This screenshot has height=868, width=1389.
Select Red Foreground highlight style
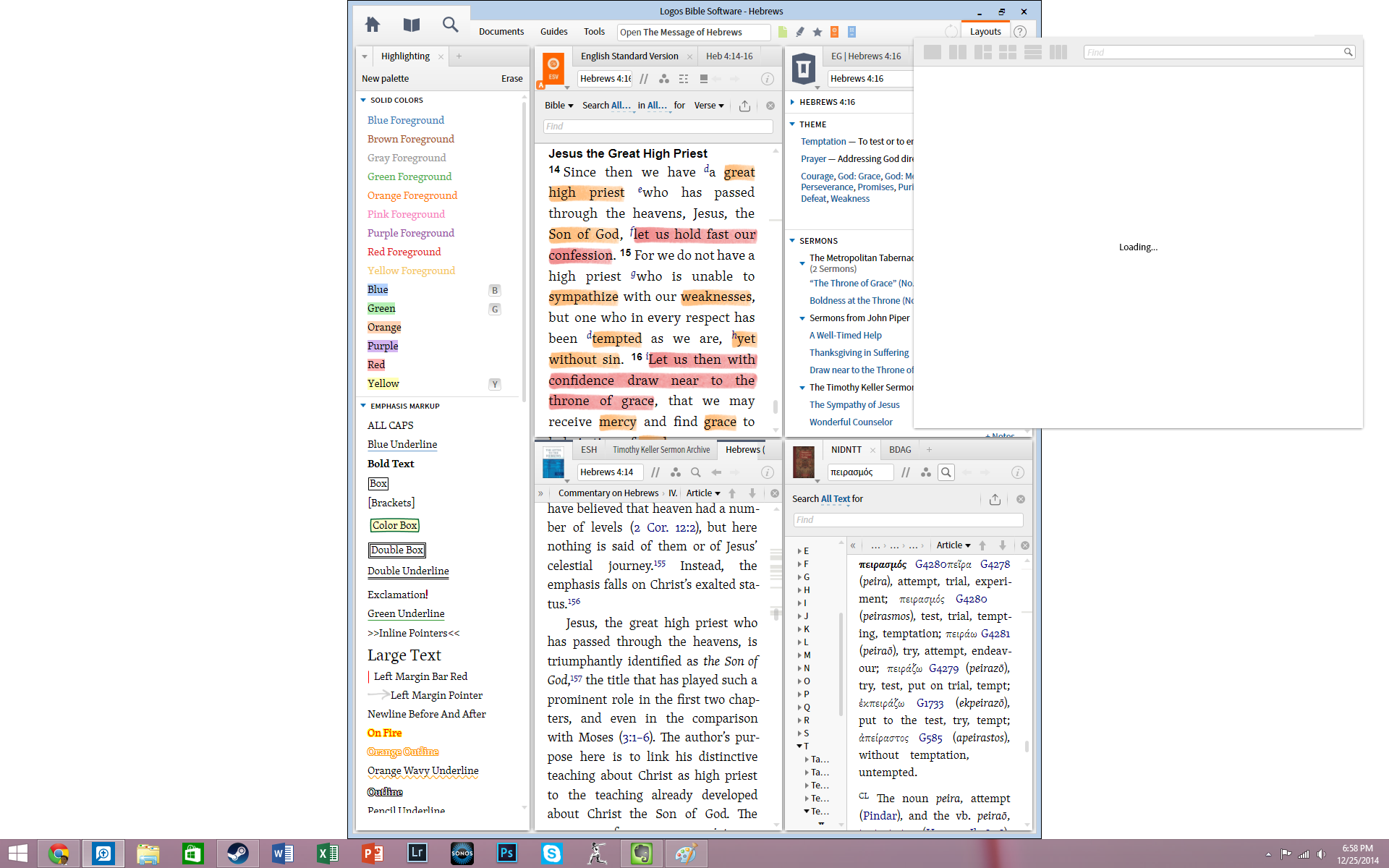tap(404, 252)
